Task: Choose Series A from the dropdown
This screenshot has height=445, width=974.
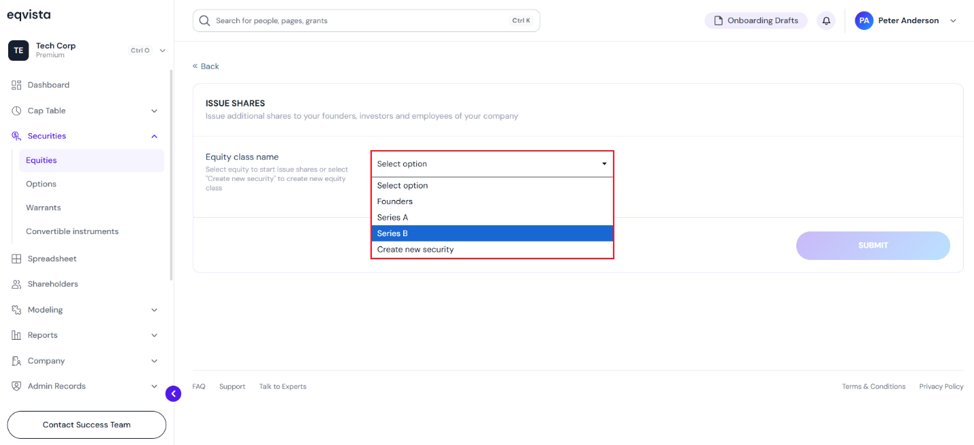Action: pos(492,218)
